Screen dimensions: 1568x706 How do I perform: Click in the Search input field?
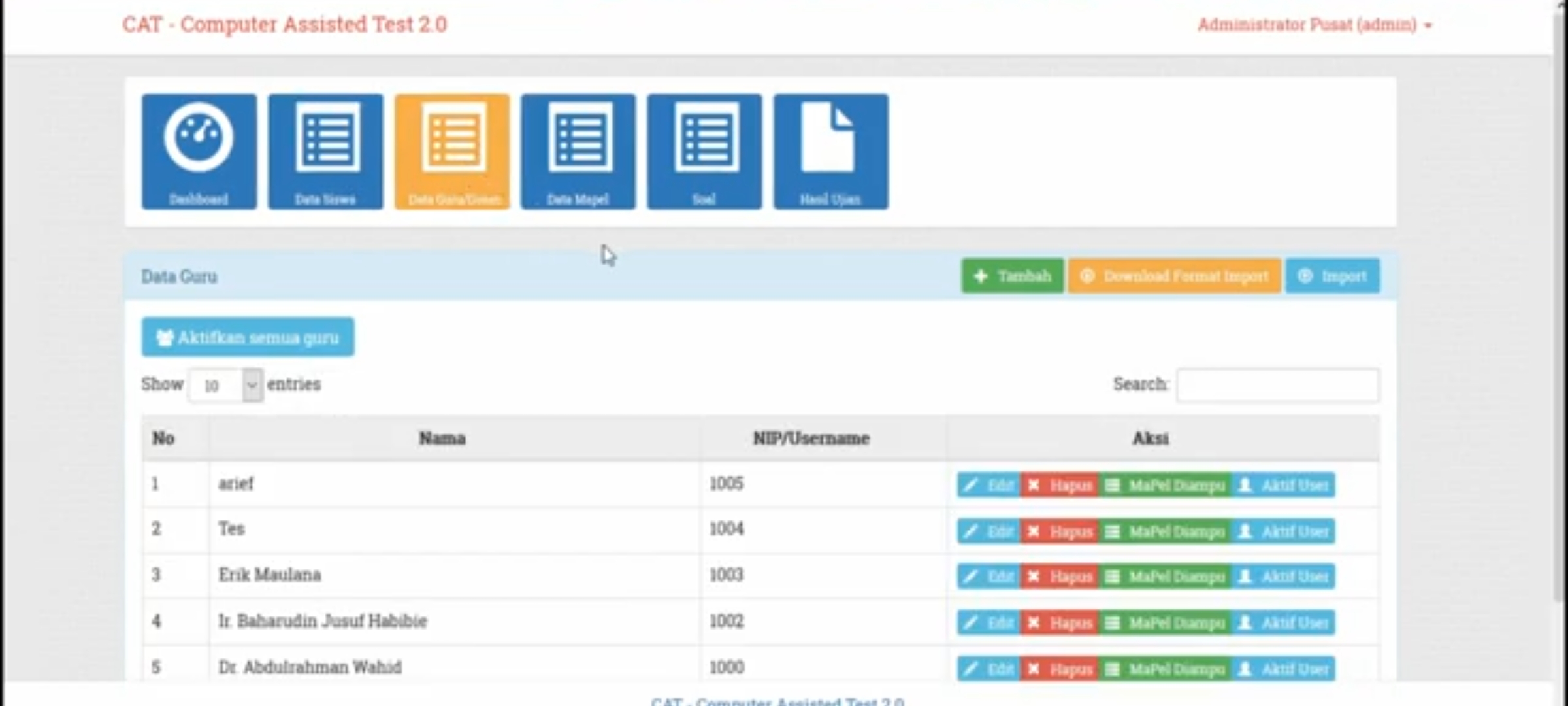(1277, 385)
